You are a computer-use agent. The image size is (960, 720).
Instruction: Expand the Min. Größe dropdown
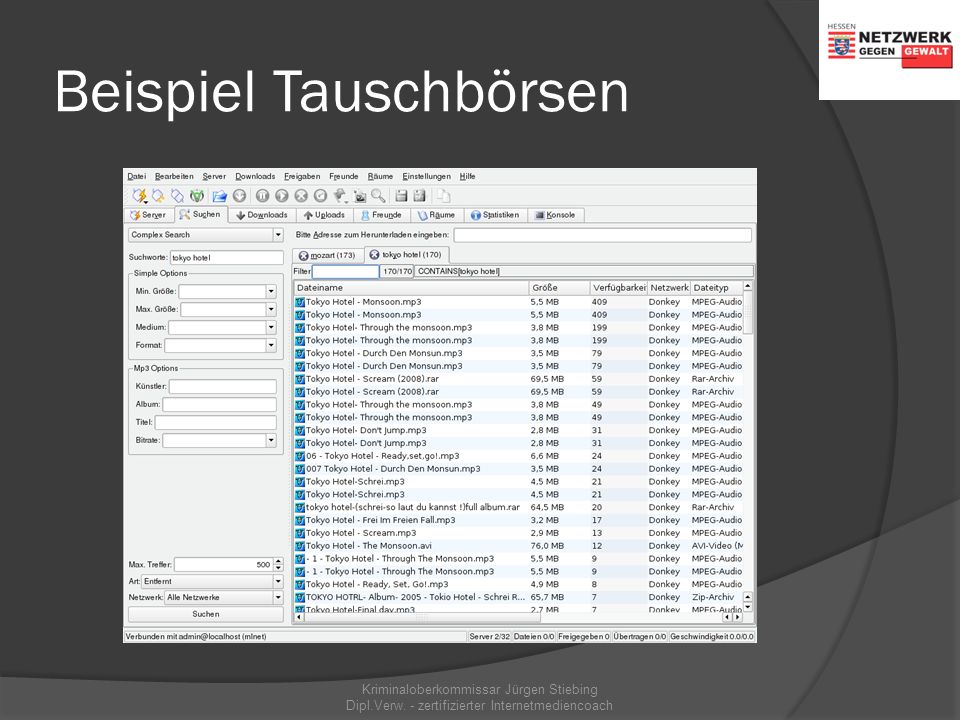click(x=271, y=291)
